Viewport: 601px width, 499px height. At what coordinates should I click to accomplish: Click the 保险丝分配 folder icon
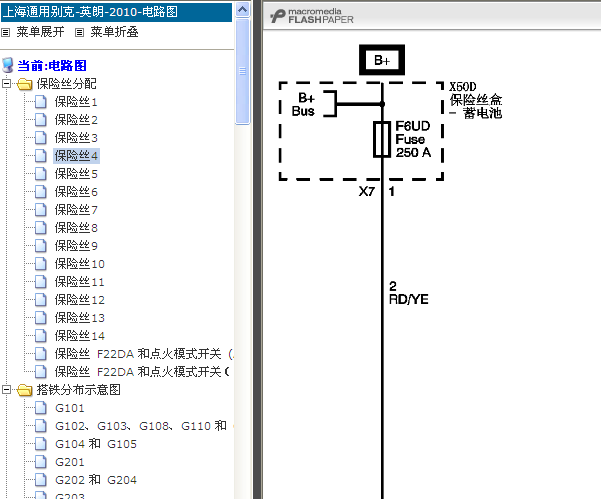25,84
